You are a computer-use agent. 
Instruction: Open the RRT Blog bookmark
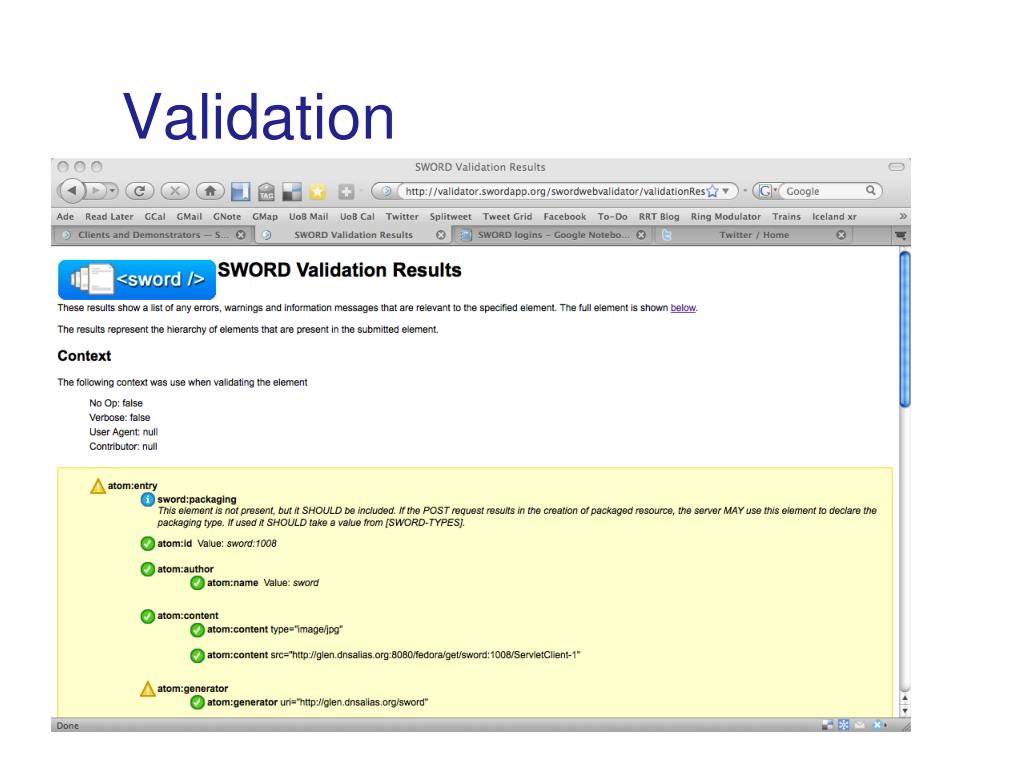[x=659, y=216]
